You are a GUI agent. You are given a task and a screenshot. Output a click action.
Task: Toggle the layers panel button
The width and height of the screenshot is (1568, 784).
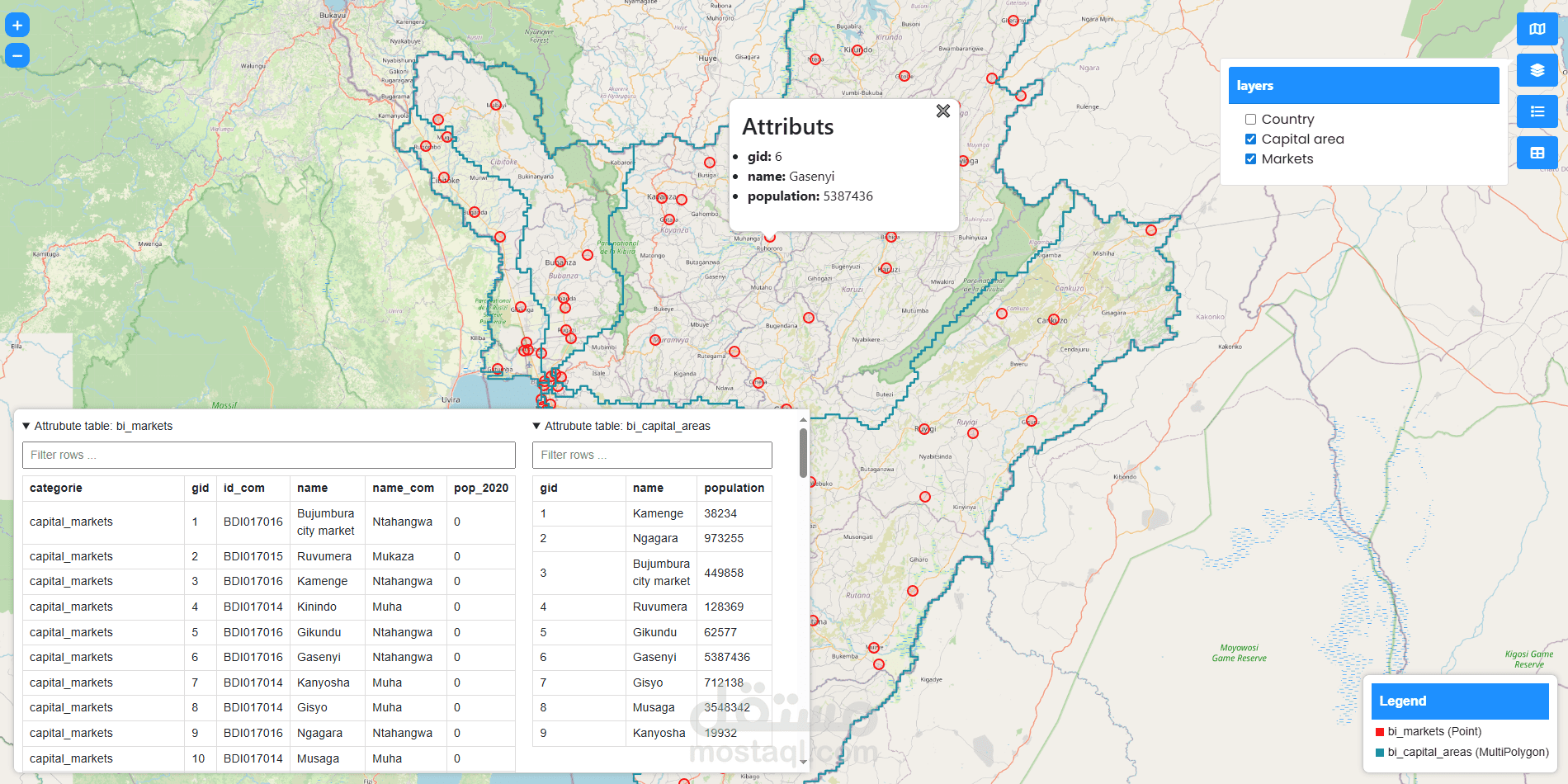pyautogui.click(x=1537, y=70)
